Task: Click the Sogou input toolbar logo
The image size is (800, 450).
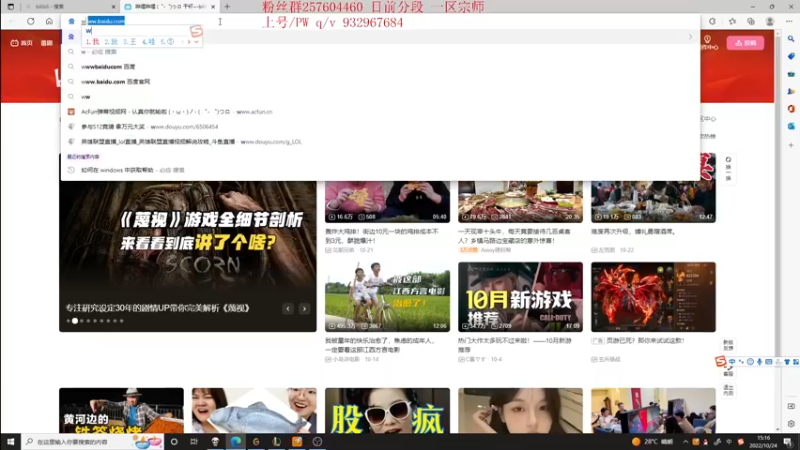Action: (x=720, y=361)
